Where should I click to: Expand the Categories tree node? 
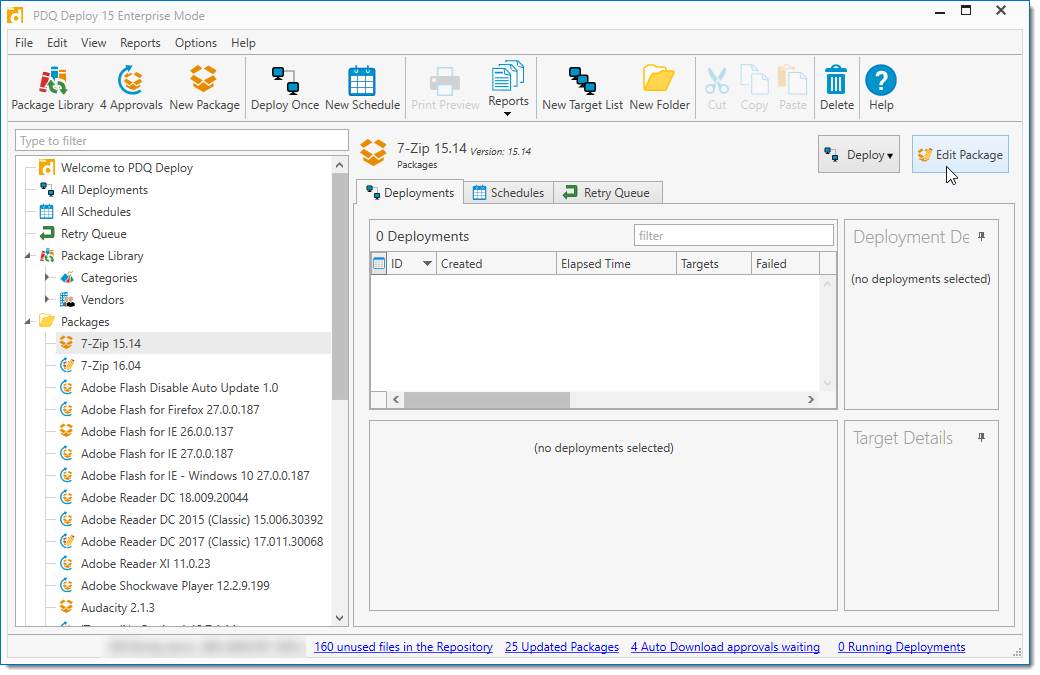(x=47, y=278)
